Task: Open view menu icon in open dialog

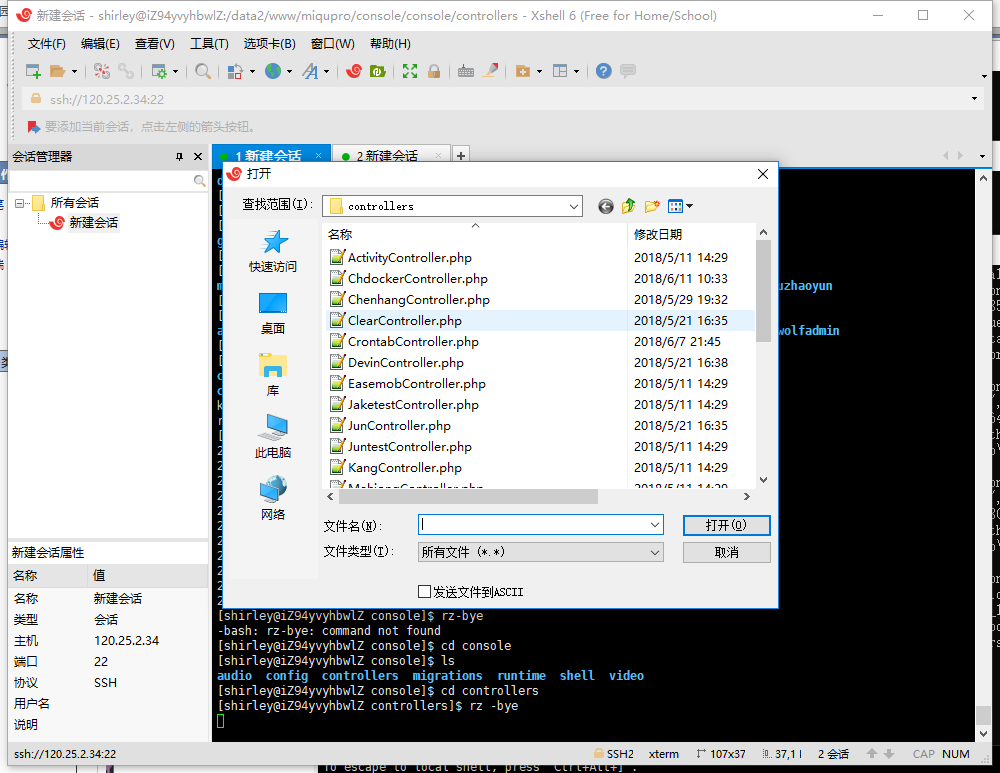Action: (680, 206)
